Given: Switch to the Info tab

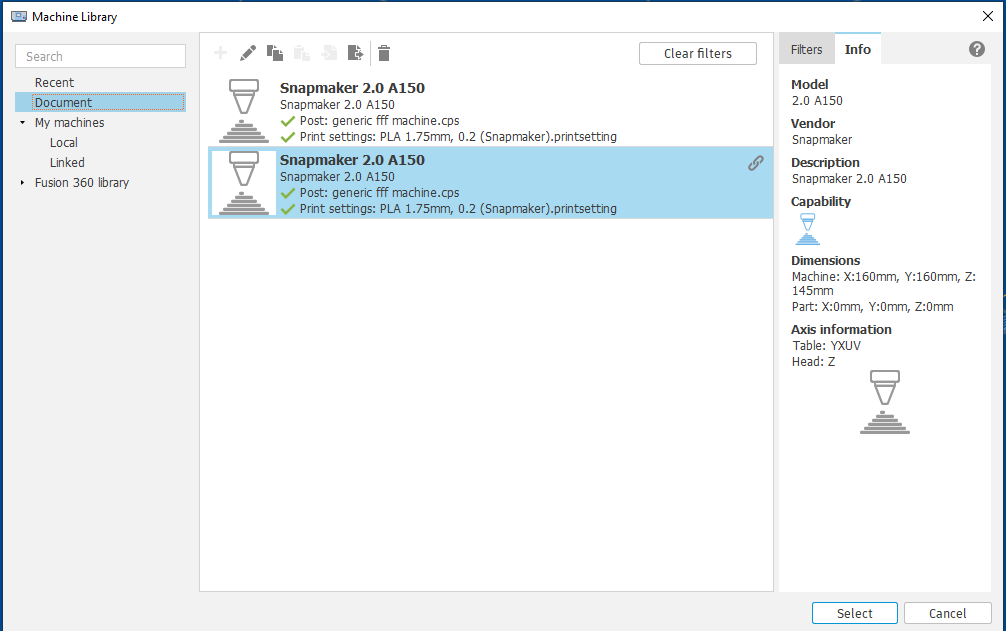Looking at the screenshot, I should click(x=858, y=49).
